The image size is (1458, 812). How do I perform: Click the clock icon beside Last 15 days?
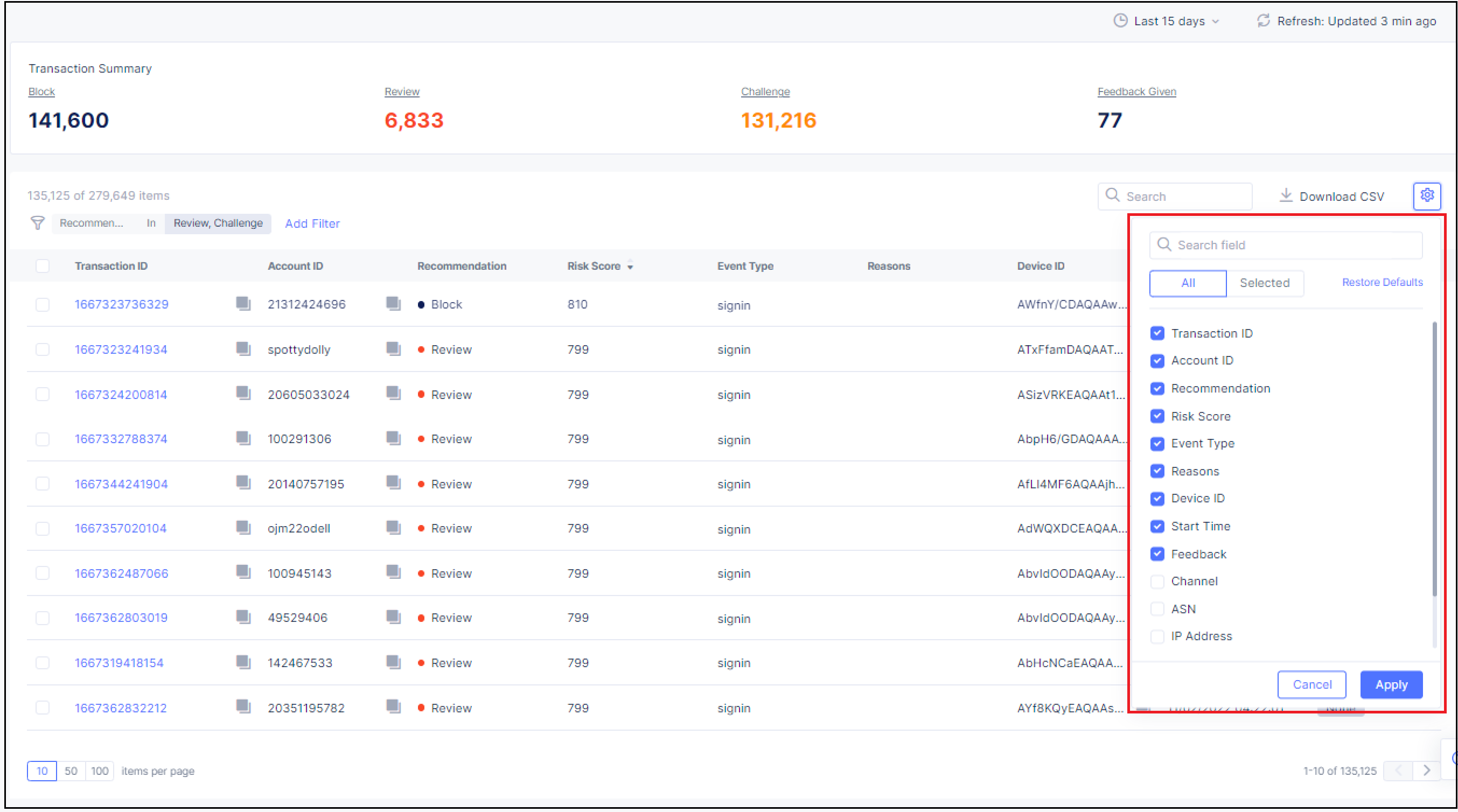(x=1120, y=21)
